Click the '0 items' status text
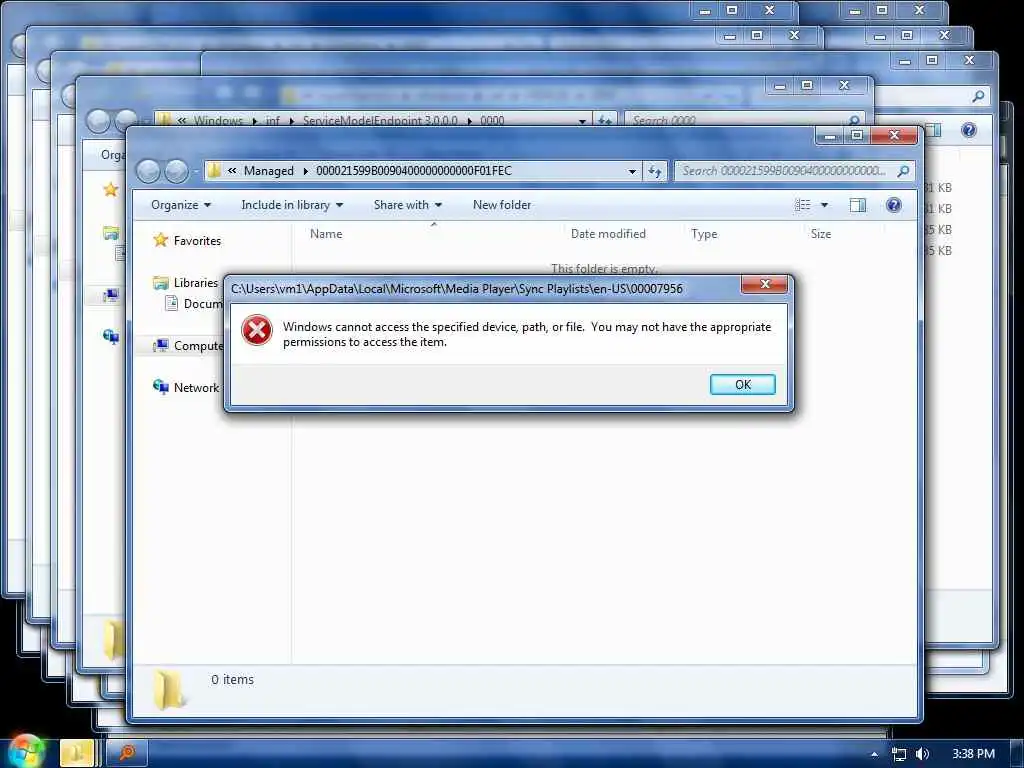 [232, 680]
